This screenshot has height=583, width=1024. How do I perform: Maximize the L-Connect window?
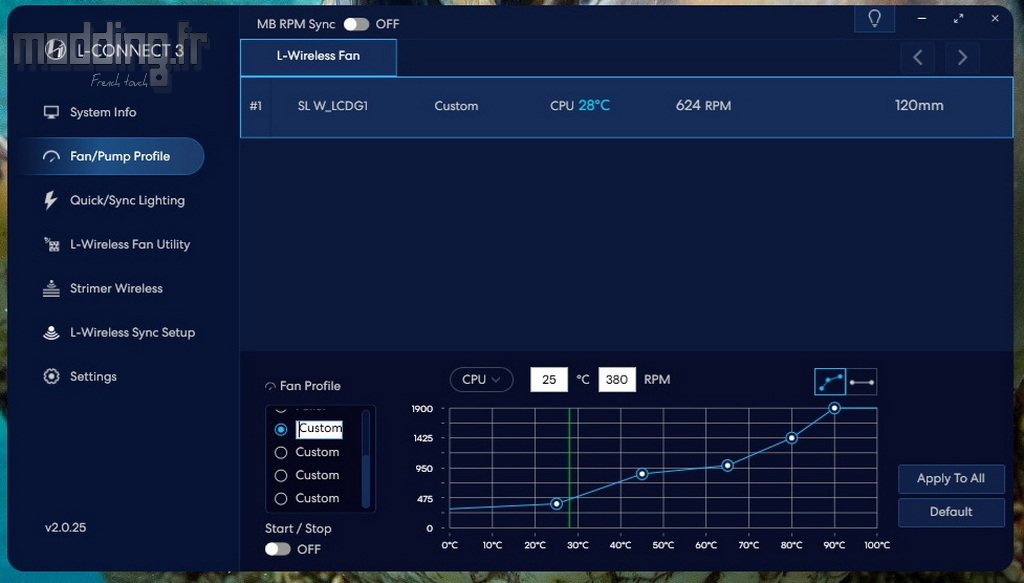[x=958, y=18]
